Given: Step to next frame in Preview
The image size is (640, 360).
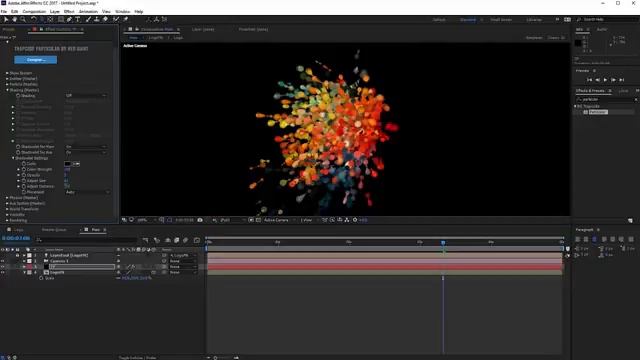Looking at the screenshot, I should [x=613, y=80].
